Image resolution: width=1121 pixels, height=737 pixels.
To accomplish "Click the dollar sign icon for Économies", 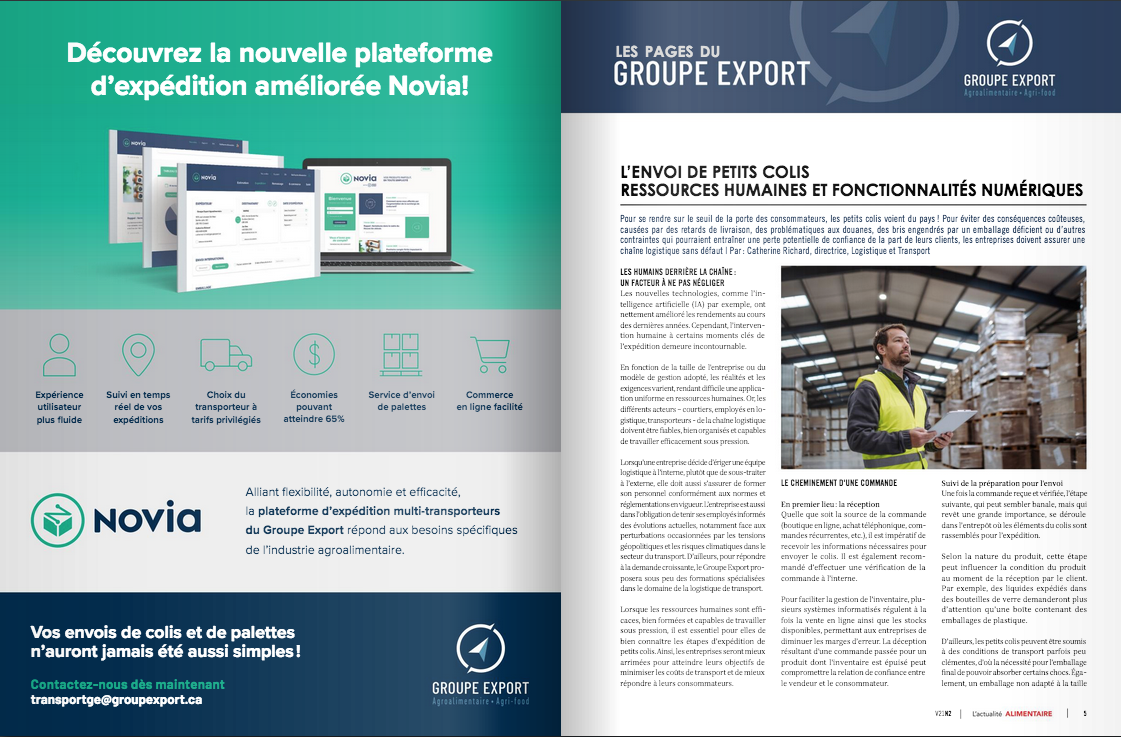I will pyautogui.click(x=314, y=355).
